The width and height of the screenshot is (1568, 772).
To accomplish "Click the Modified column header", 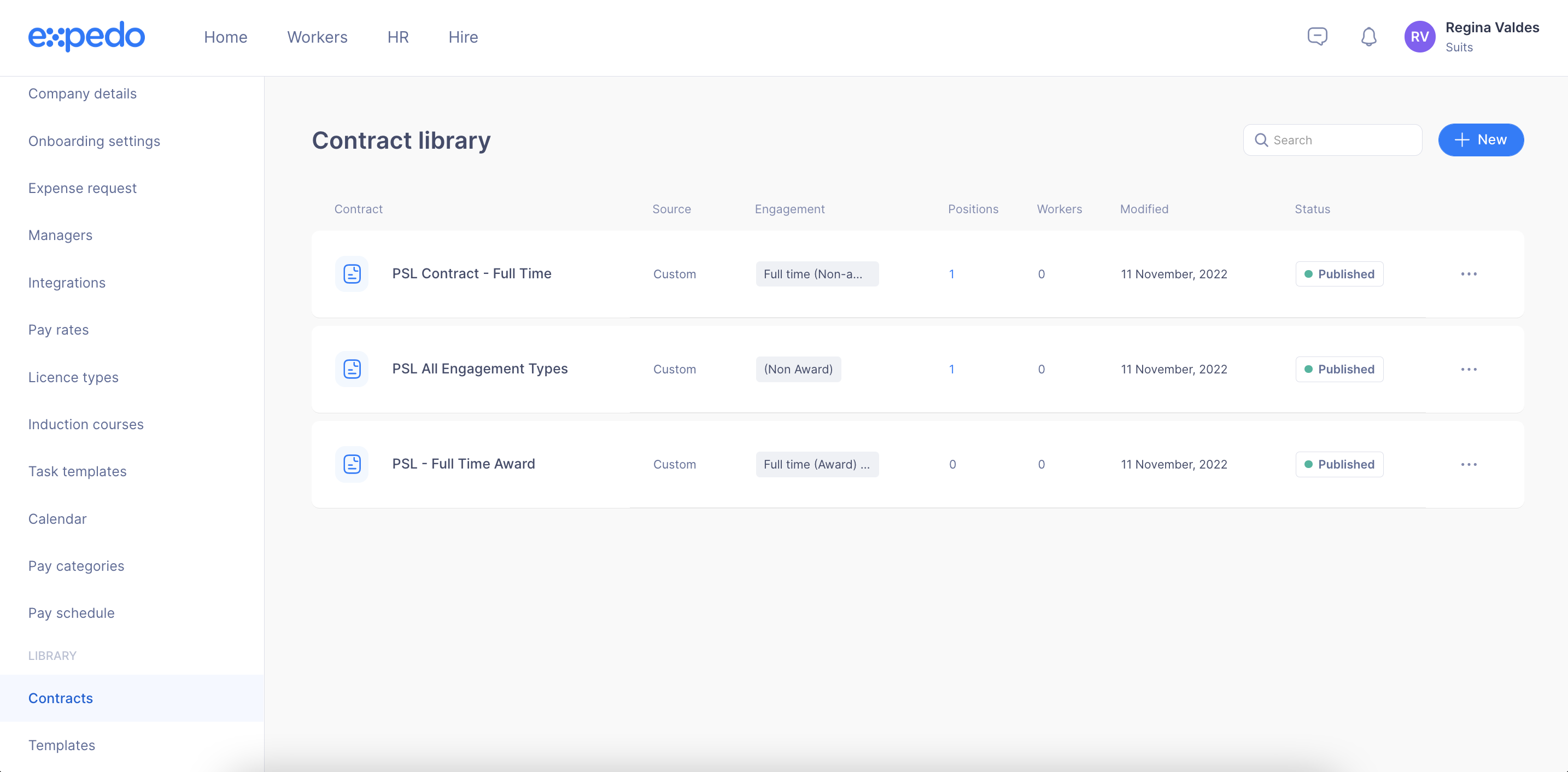I will click(x=1144, y=209).
